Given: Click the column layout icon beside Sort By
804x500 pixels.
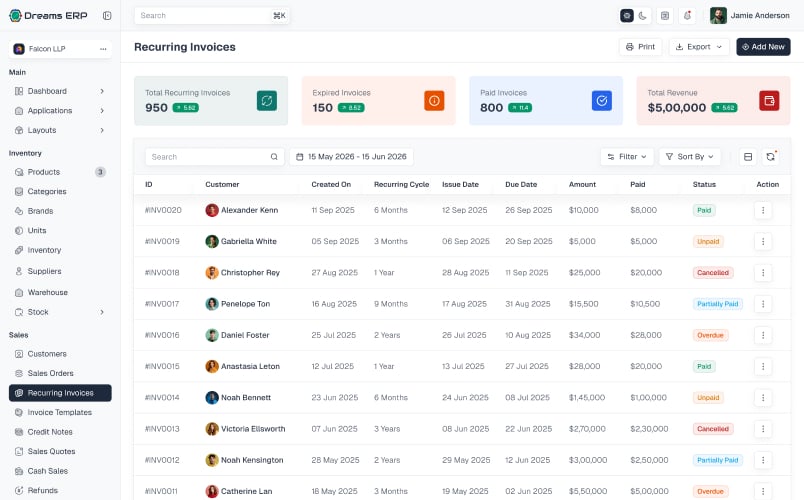Looking at the screenshot, I should coord(748,156).
